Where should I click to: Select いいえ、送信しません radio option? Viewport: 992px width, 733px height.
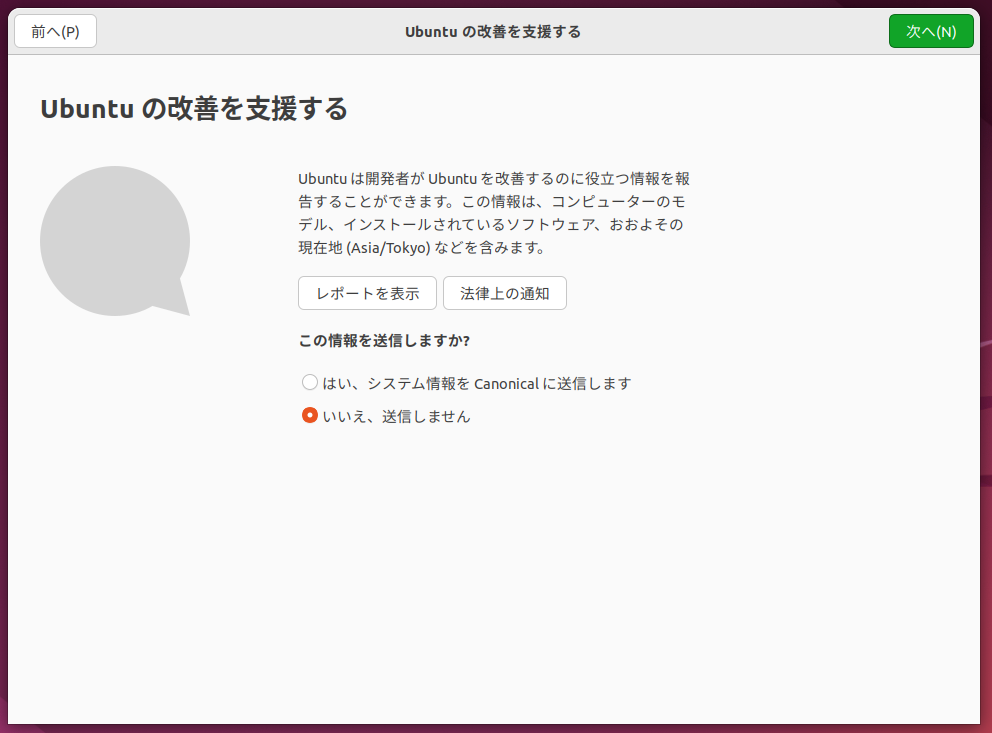pos(386,416)
